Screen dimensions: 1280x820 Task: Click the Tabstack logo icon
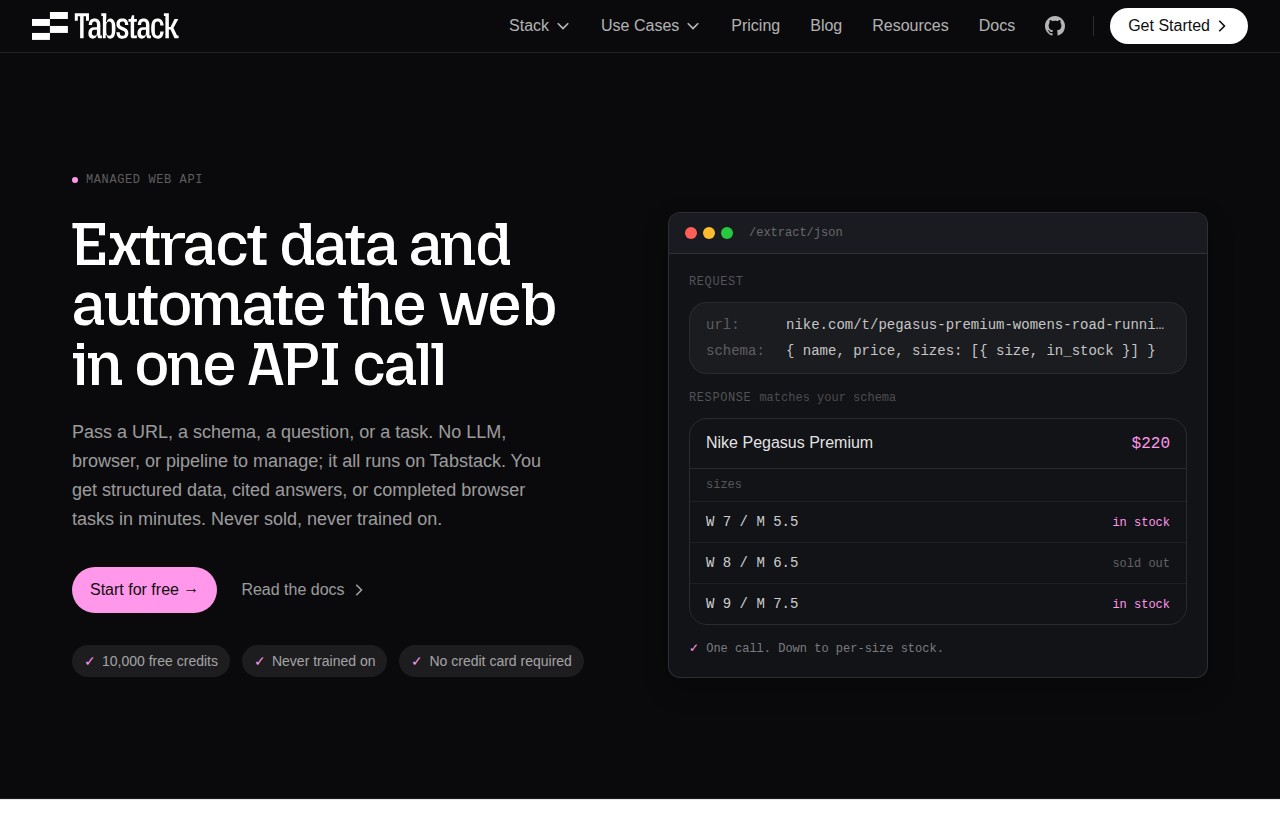[x=50, y=26]
